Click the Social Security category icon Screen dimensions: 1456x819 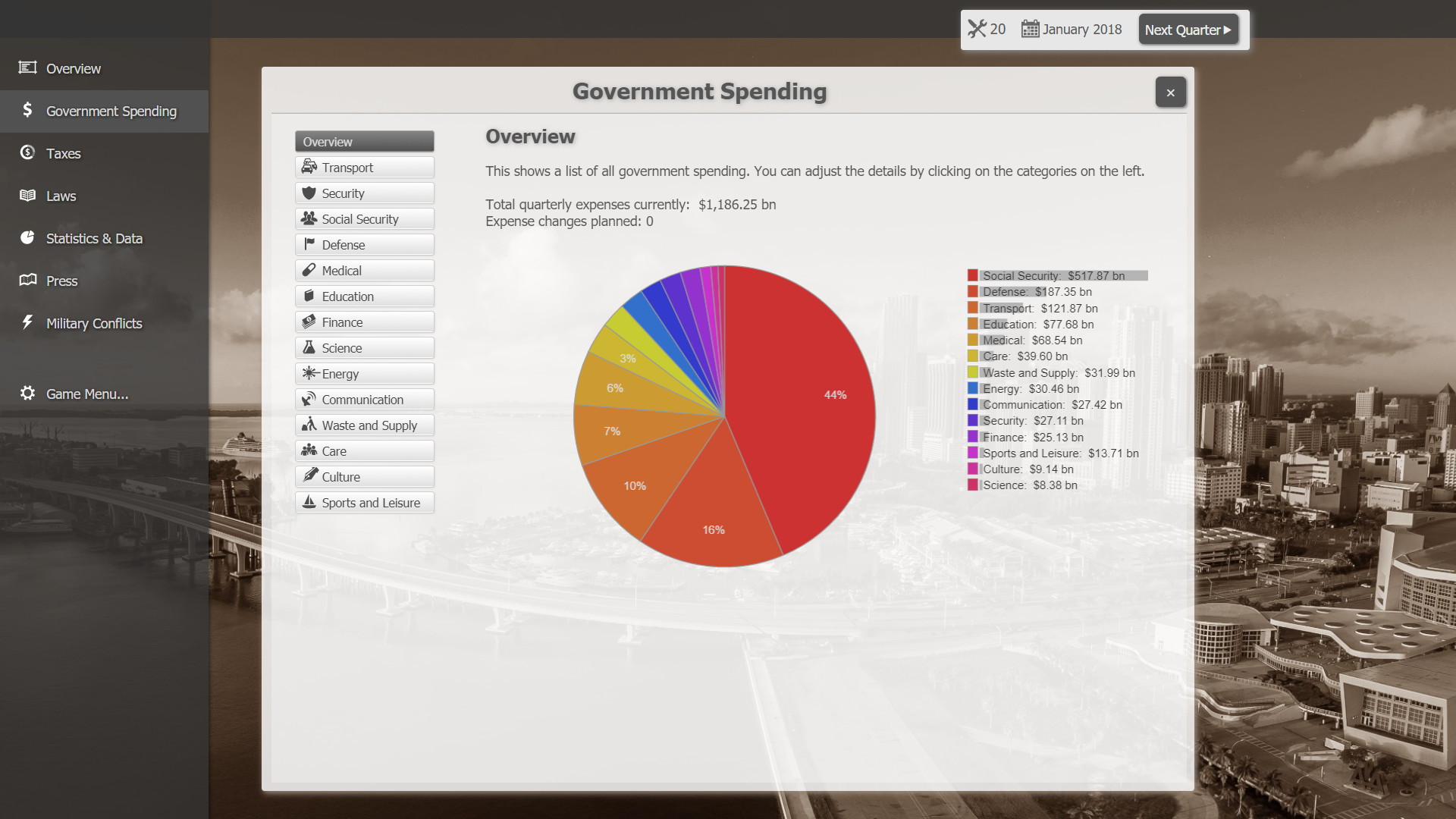coord(309,218)
